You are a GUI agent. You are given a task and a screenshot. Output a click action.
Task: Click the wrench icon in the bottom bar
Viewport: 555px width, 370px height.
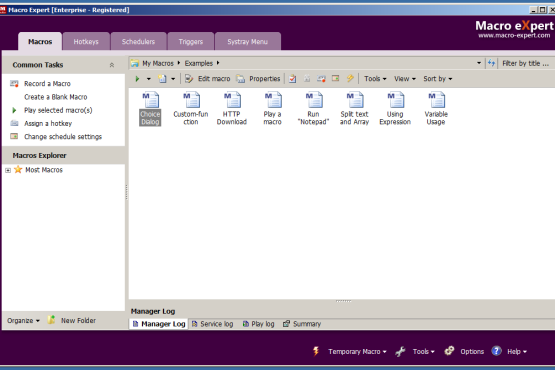click(401, 351)
